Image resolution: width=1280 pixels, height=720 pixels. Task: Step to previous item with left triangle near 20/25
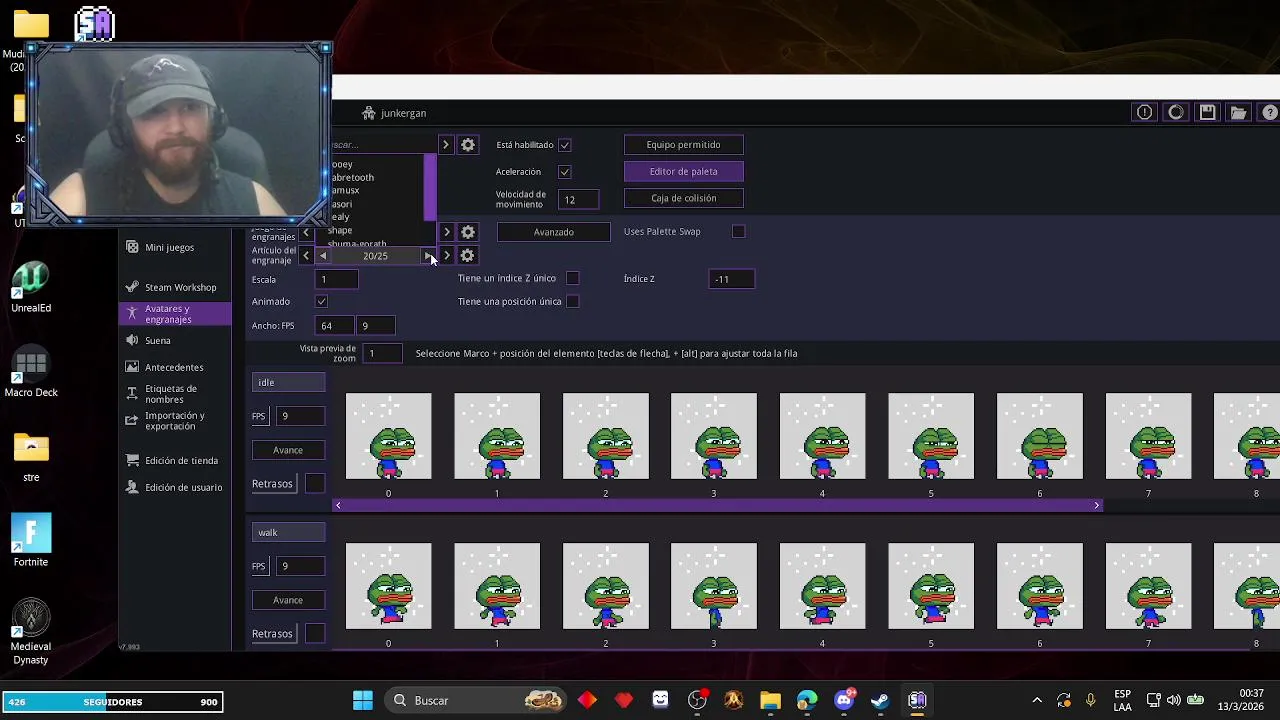322,256
